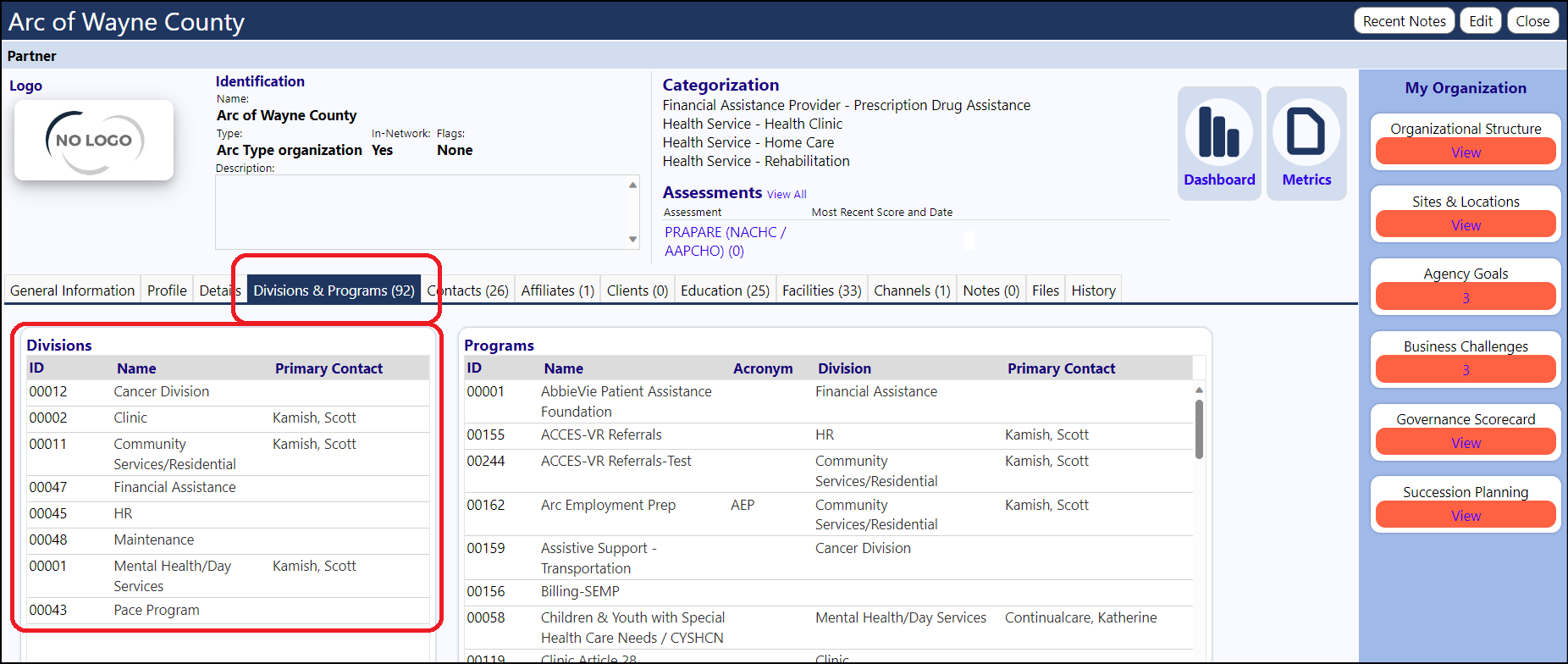Select Arc Employment Prep program

829,514
